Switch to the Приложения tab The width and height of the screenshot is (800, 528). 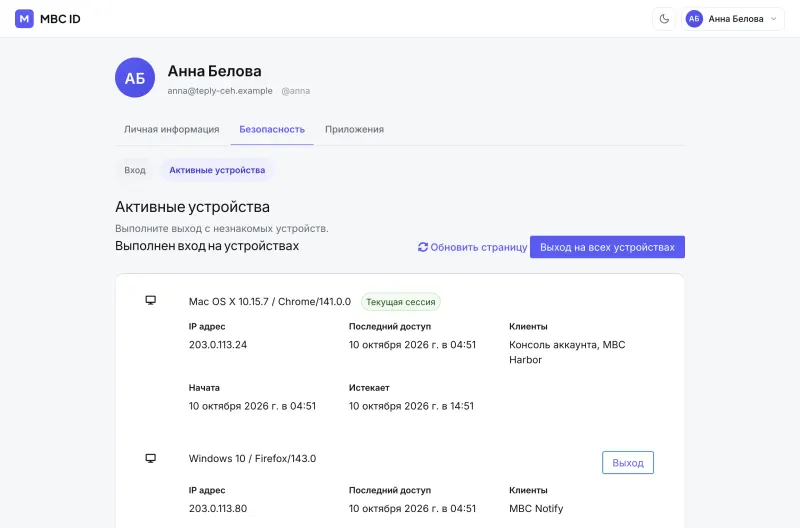click(x=354, y=130)
